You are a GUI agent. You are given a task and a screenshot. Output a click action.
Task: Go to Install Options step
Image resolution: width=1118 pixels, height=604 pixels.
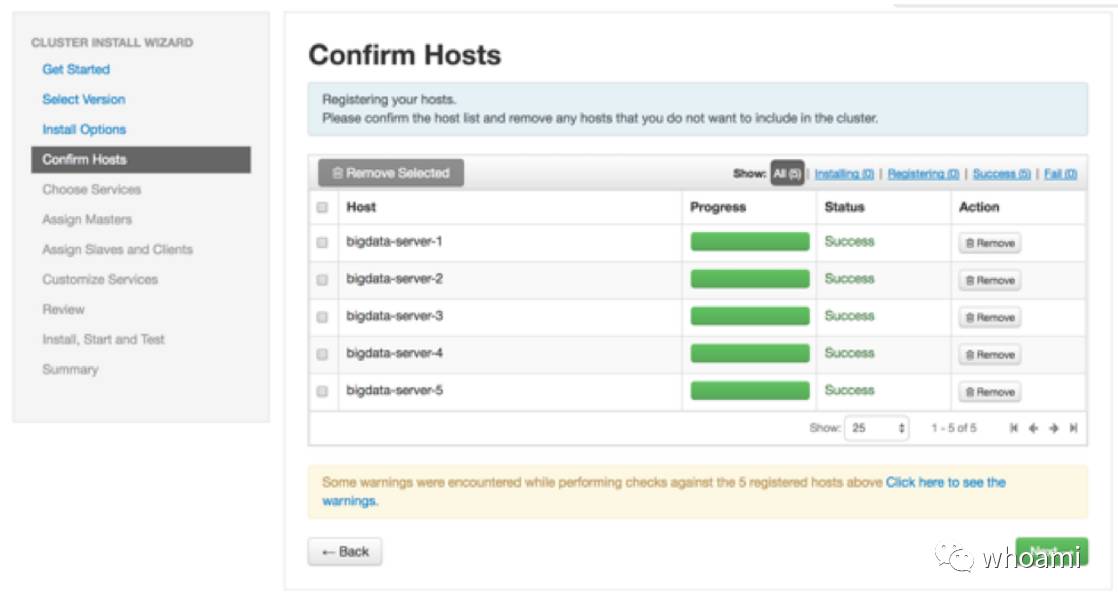[84, 129]
